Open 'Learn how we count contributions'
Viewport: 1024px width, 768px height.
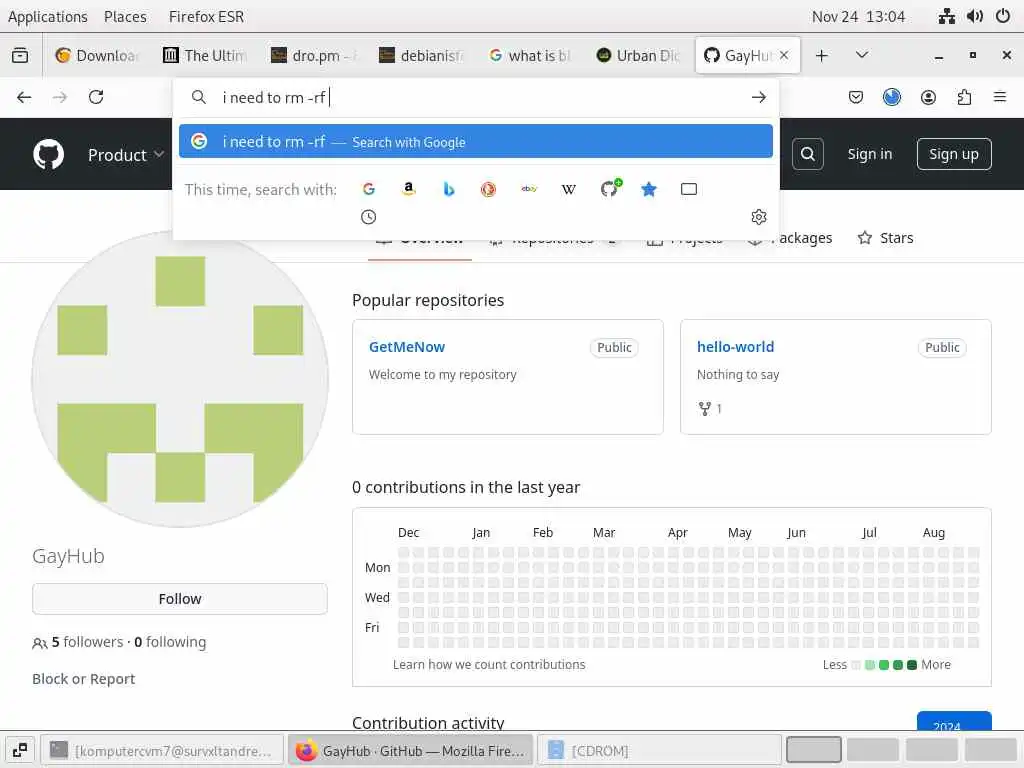tap(489, 664)
